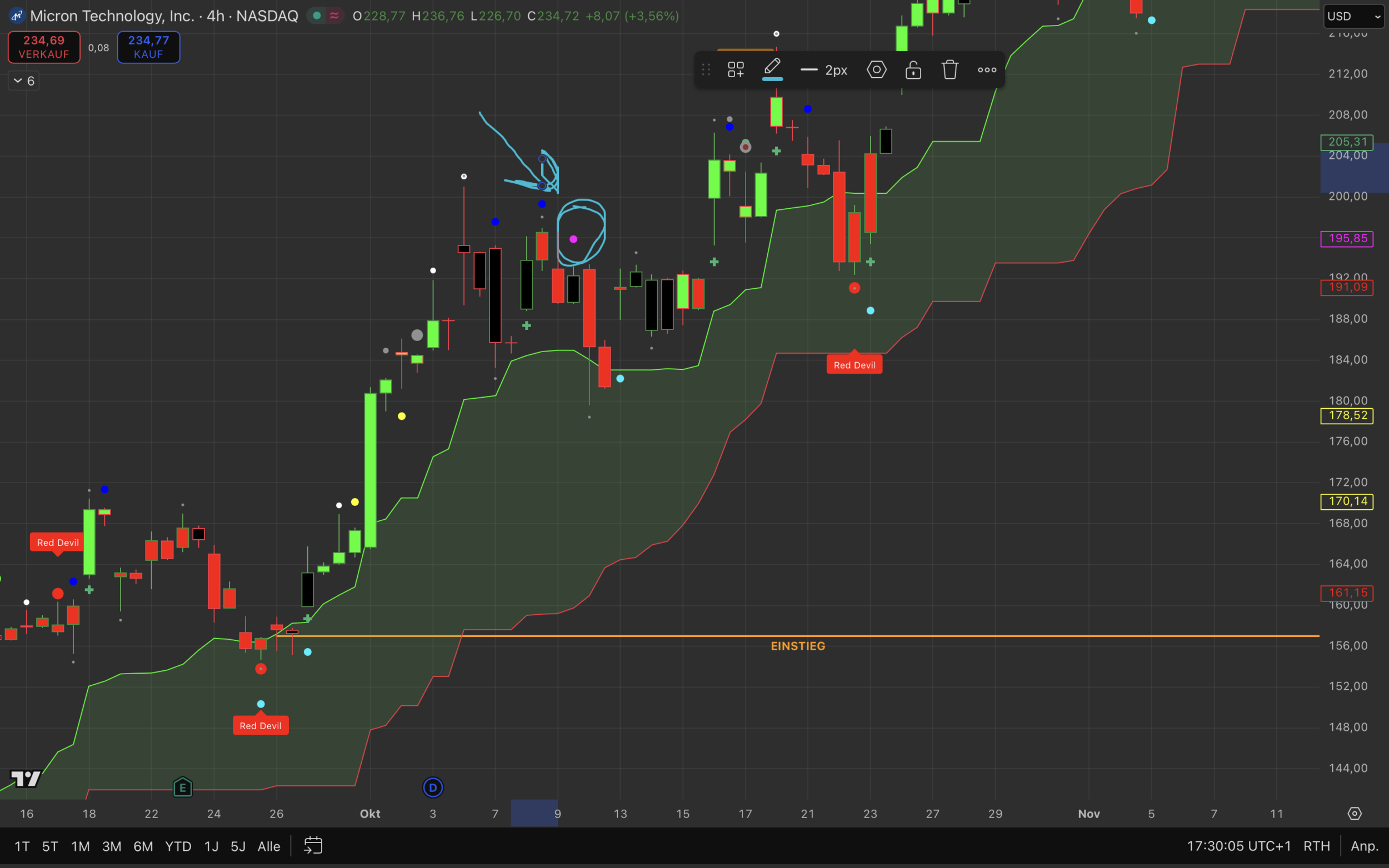Click the earnings E marker

click(x=183, y=787)
